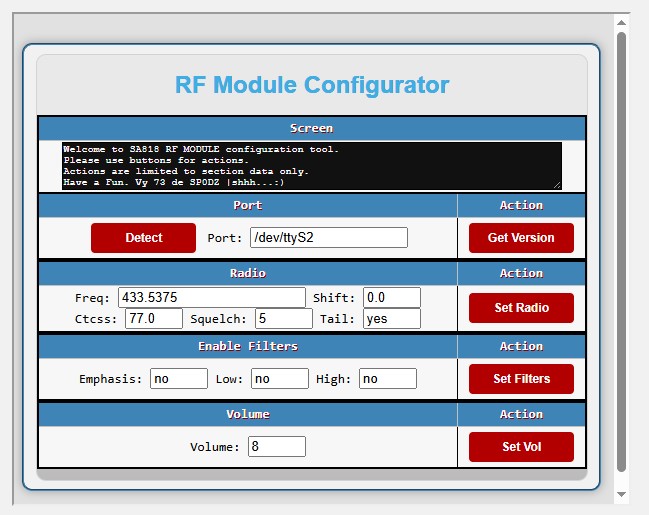Click the Set Filters button

coord(521,379)
